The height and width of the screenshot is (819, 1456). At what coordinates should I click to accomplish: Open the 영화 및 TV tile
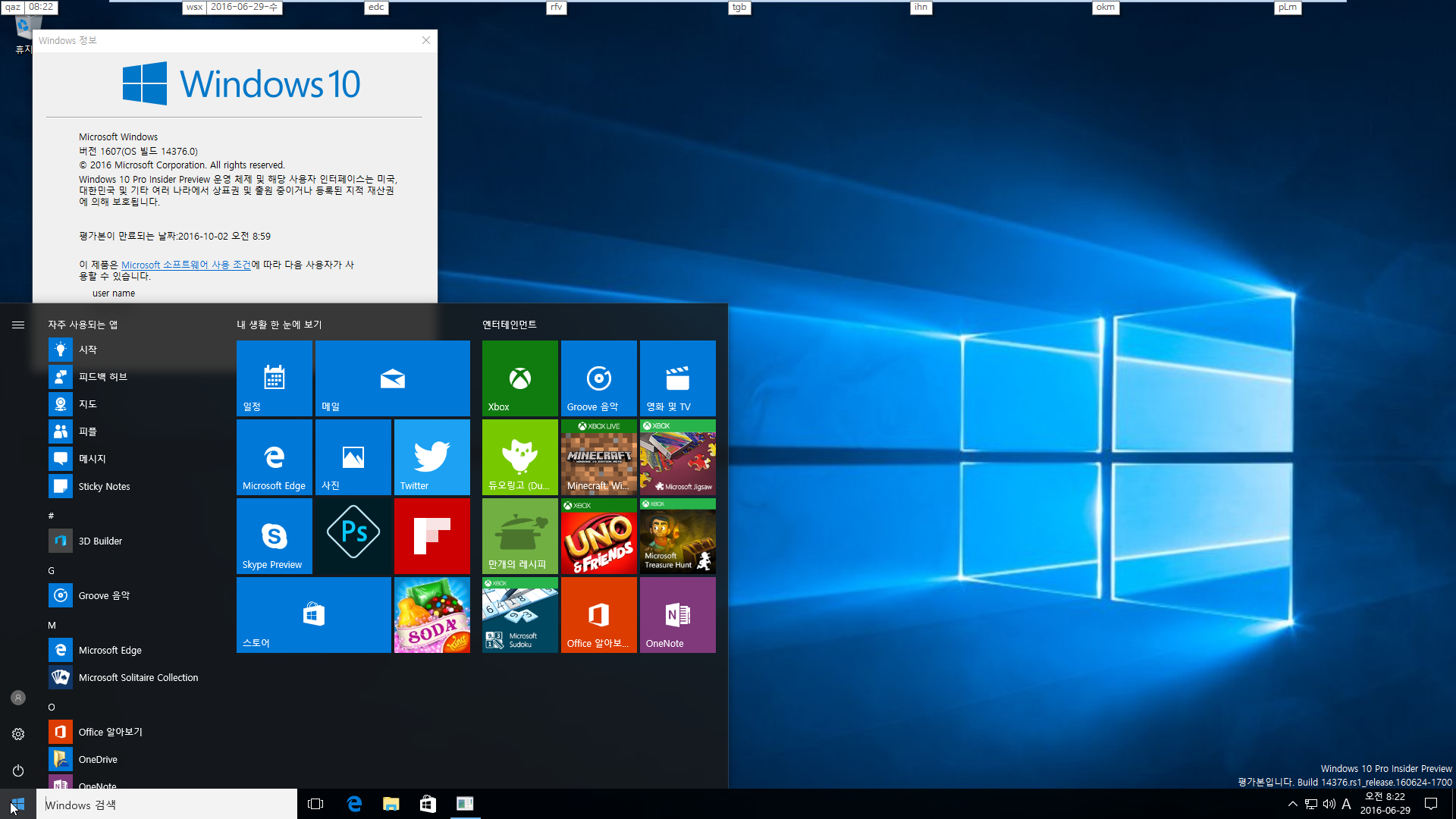pos(678,378)
